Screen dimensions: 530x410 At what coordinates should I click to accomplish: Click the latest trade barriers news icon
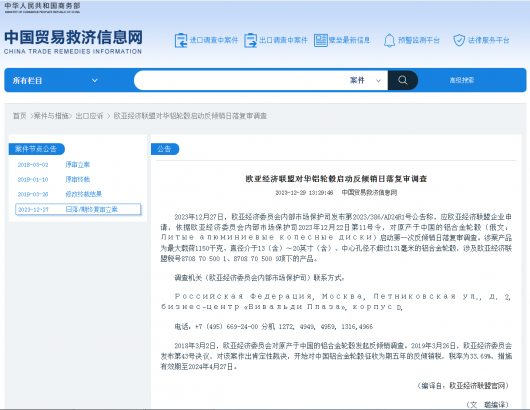[x=320, y=41]
